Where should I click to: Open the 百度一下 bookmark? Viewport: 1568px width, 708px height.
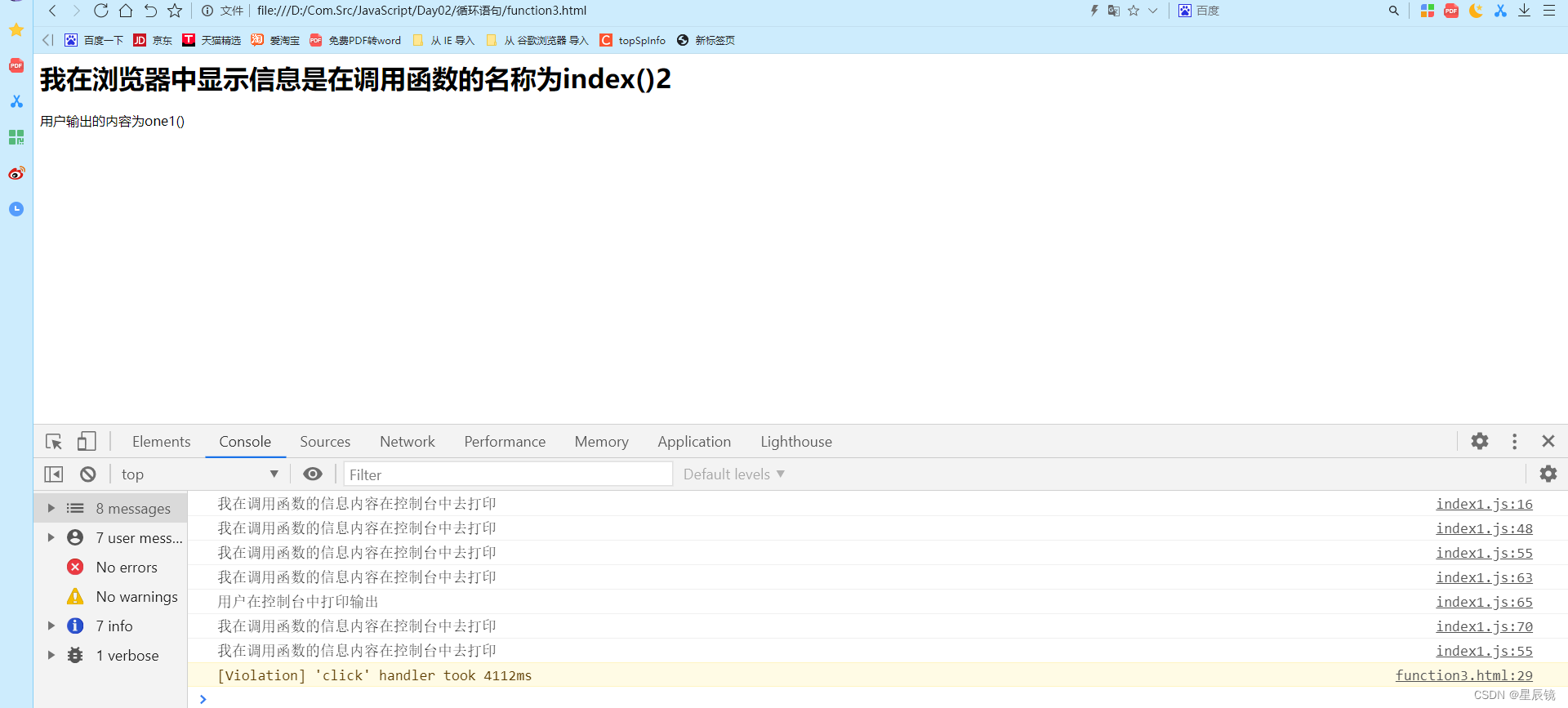(94, 40)
